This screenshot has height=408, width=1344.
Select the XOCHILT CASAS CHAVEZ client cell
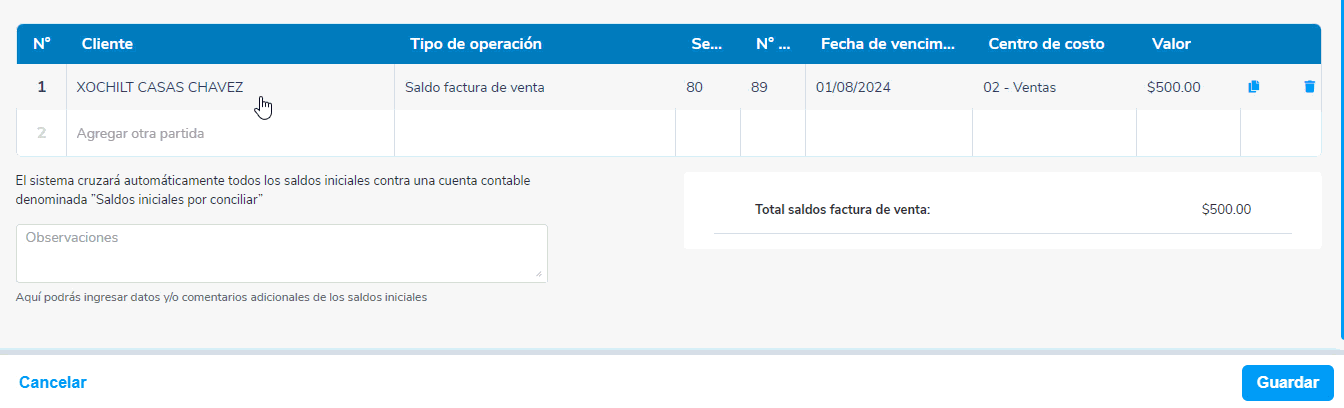160,87
